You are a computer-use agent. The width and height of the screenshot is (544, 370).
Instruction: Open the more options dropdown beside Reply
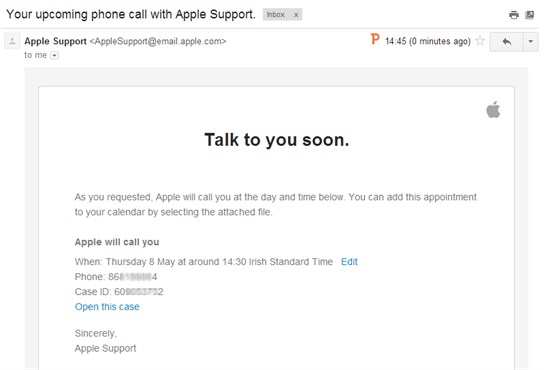click(530, 42)
